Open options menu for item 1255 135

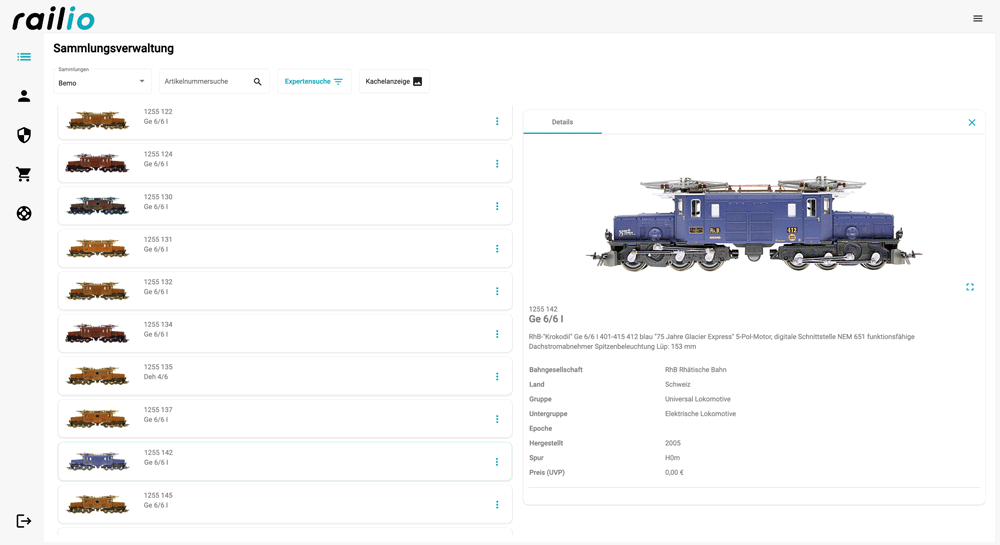point(497,377)
